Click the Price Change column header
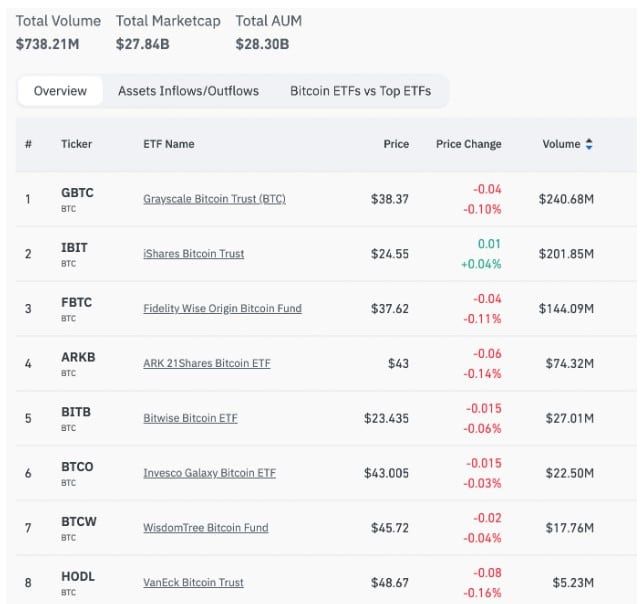 469,144
